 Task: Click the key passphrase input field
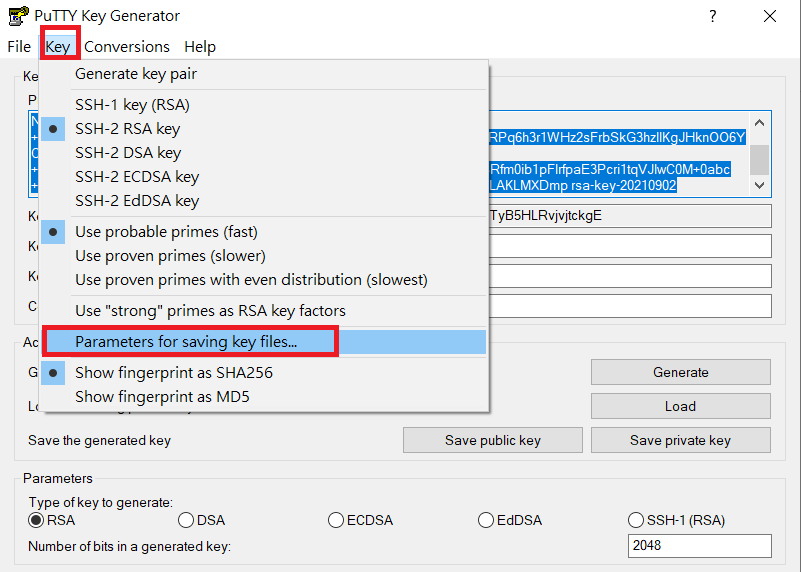[630, 276]
